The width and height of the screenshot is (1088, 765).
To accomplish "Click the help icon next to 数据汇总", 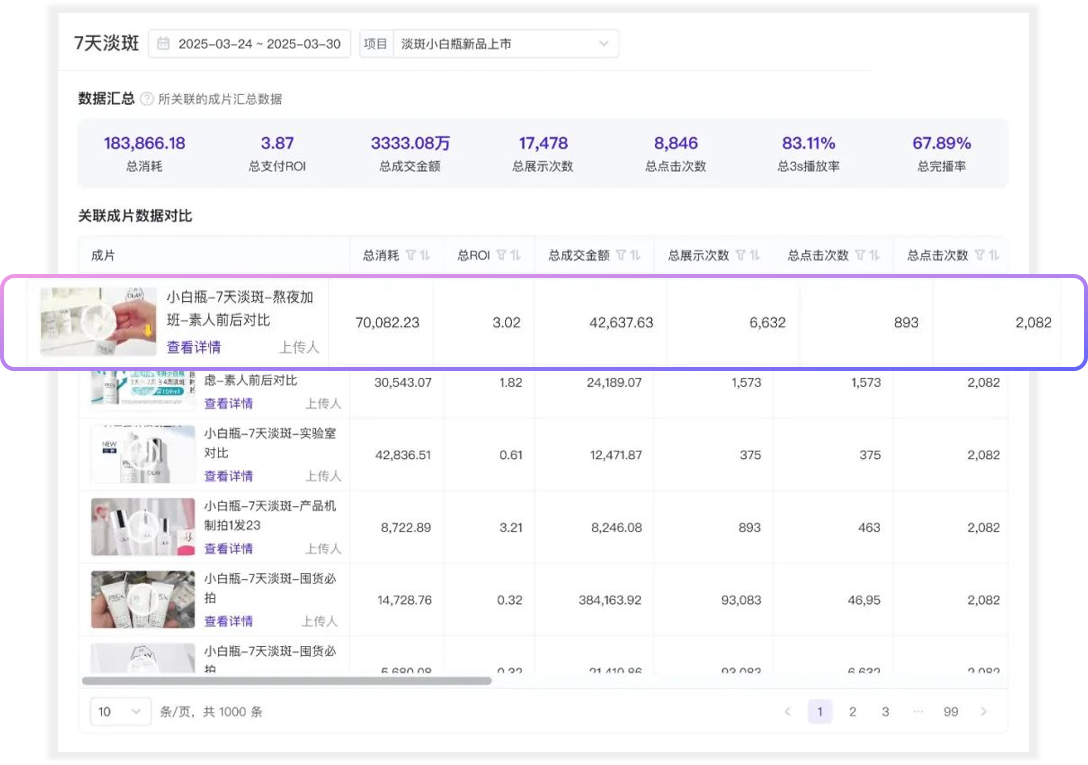I will (147, 99).
